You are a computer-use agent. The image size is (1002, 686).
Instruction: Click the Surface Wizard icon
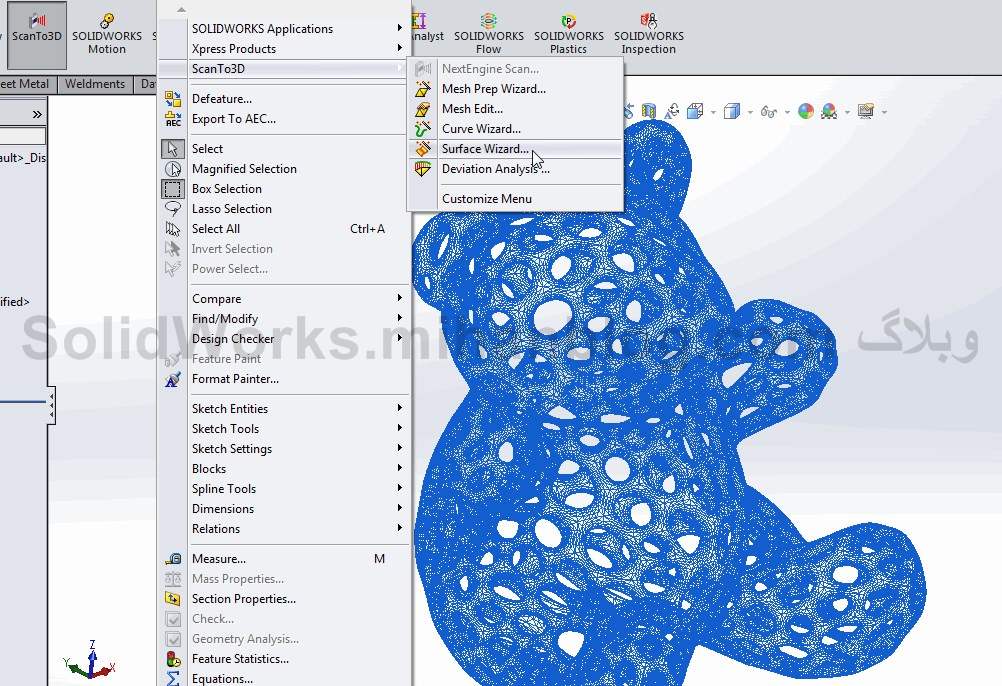point(422,149)
